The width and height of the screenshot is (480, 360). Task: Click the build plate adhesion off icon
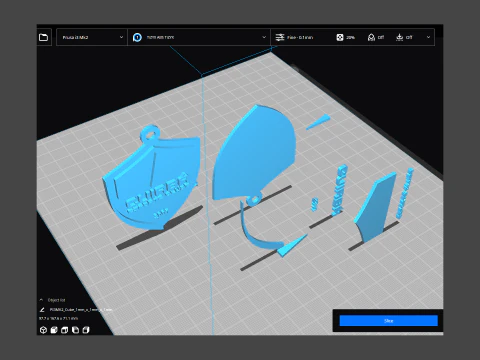tap(399, 37)
